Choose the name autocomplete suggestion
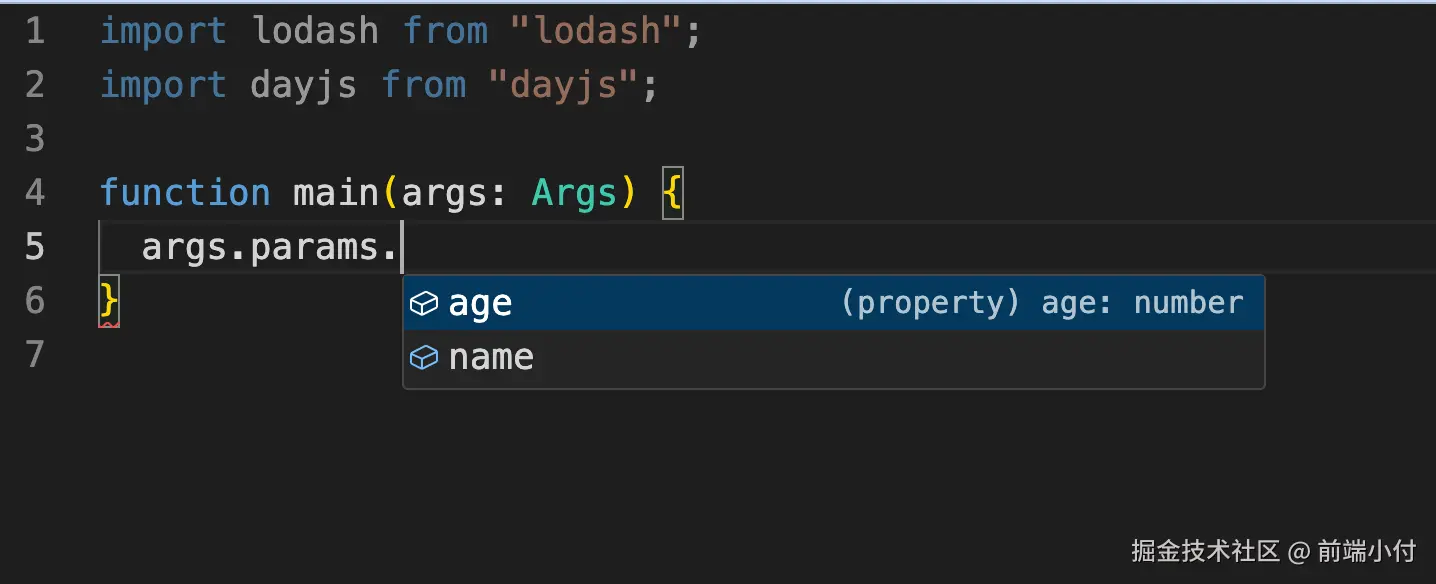The image size is (1436, 584). (834, 357)
